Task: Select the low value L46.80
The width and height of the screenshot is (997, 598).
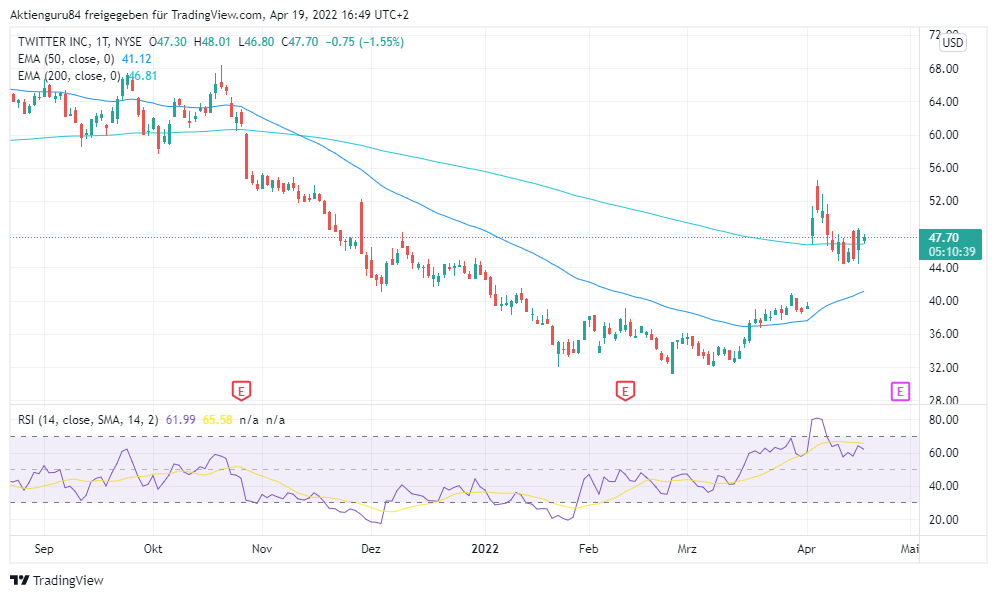Action: point(256,42)
